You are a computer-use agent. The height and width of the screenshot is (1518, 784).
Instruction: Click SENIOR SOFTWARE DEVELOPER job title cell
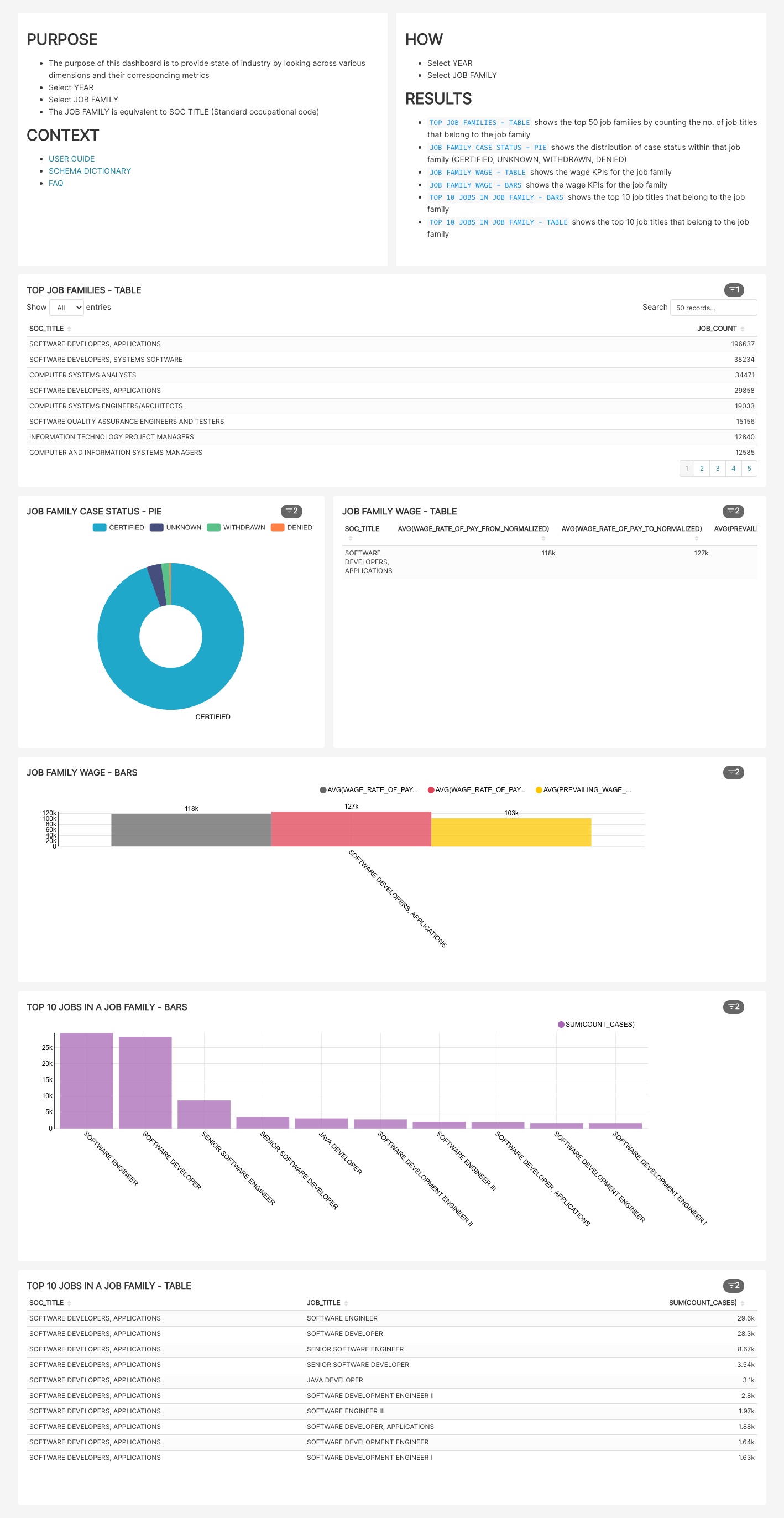[358, 1364]
